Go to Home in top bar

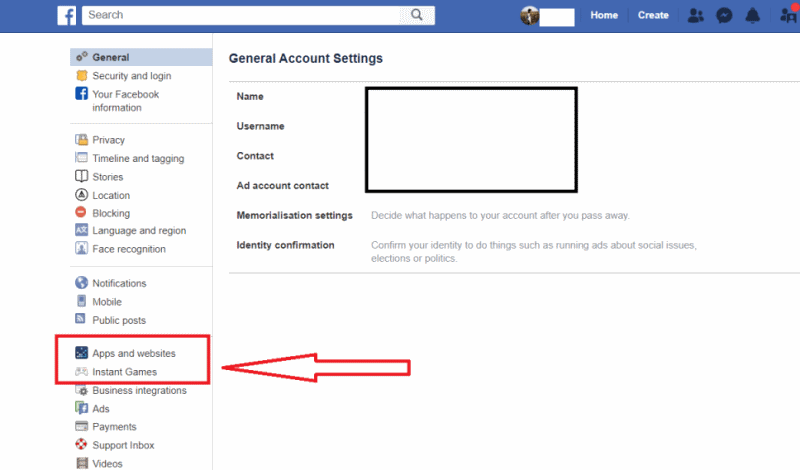click(604, 15)
